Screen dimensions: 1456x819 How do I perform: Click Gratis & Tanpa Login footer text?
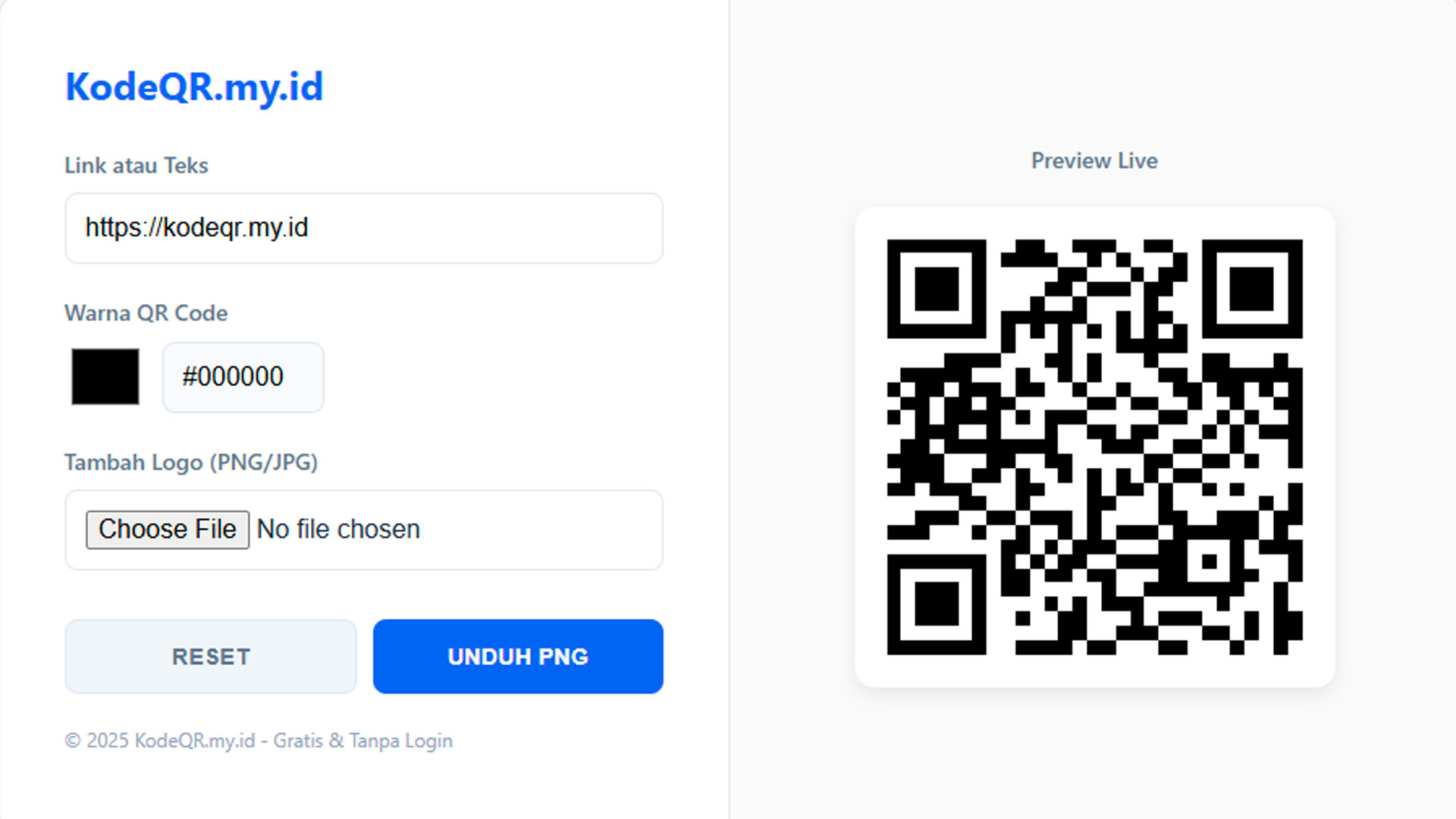(x=363, y=740)
